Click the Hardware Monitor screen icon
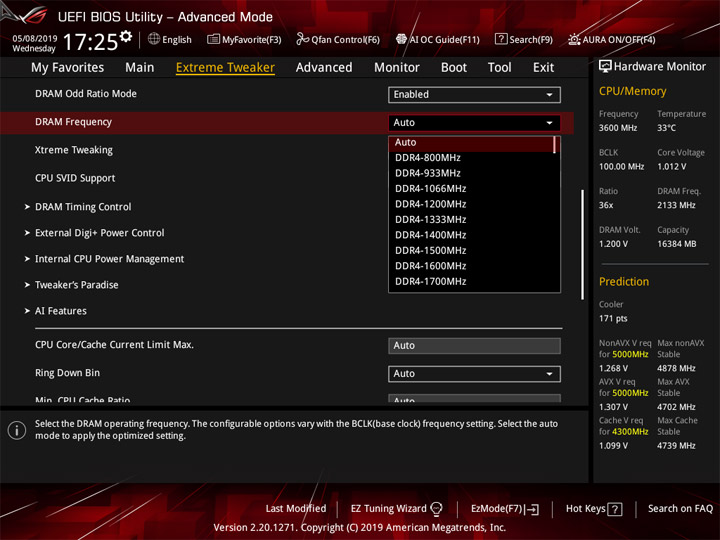This screenshot has height=540, width=720. click(x=605, y=67)
